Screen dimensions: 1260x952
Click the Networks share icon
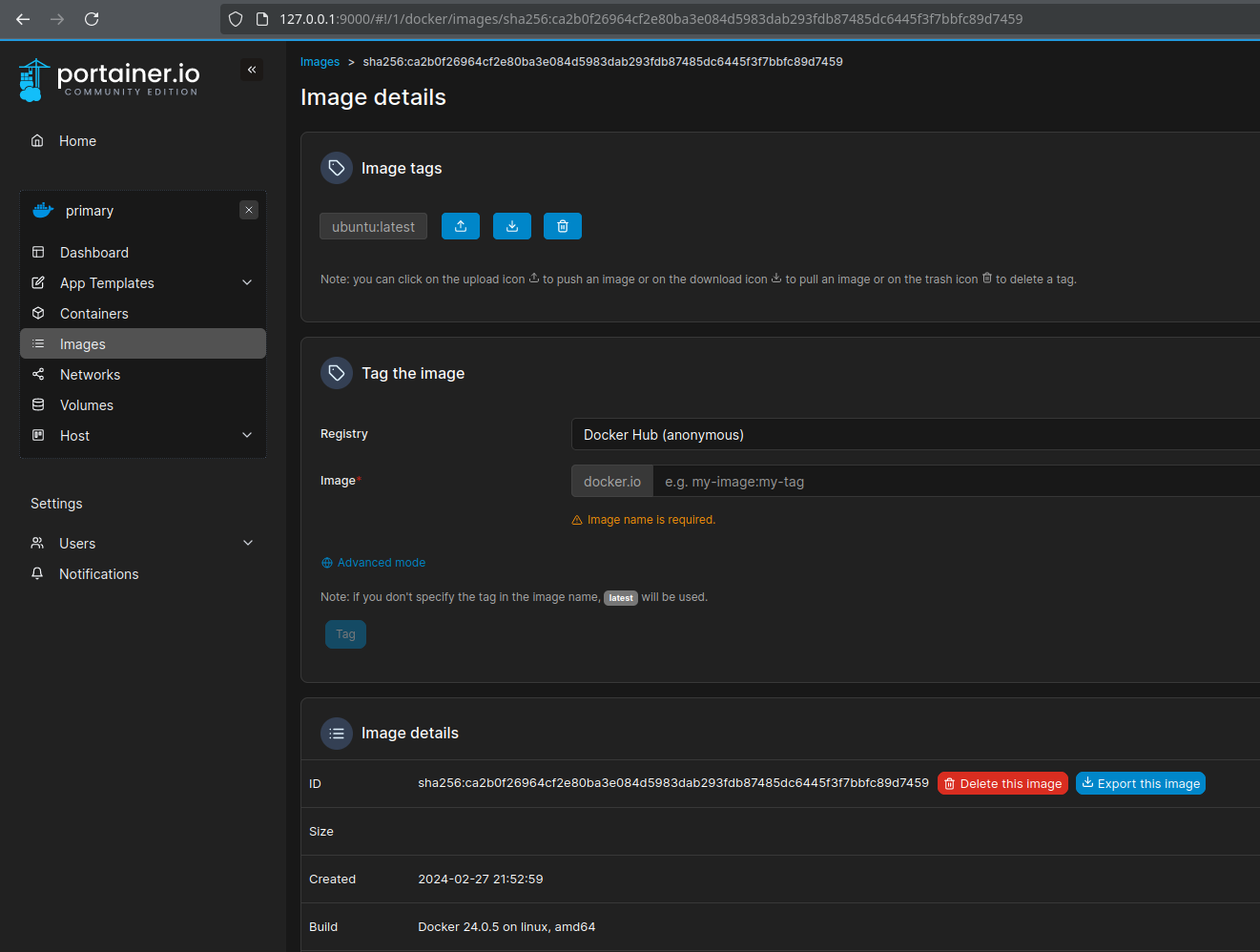click(38, 374)
